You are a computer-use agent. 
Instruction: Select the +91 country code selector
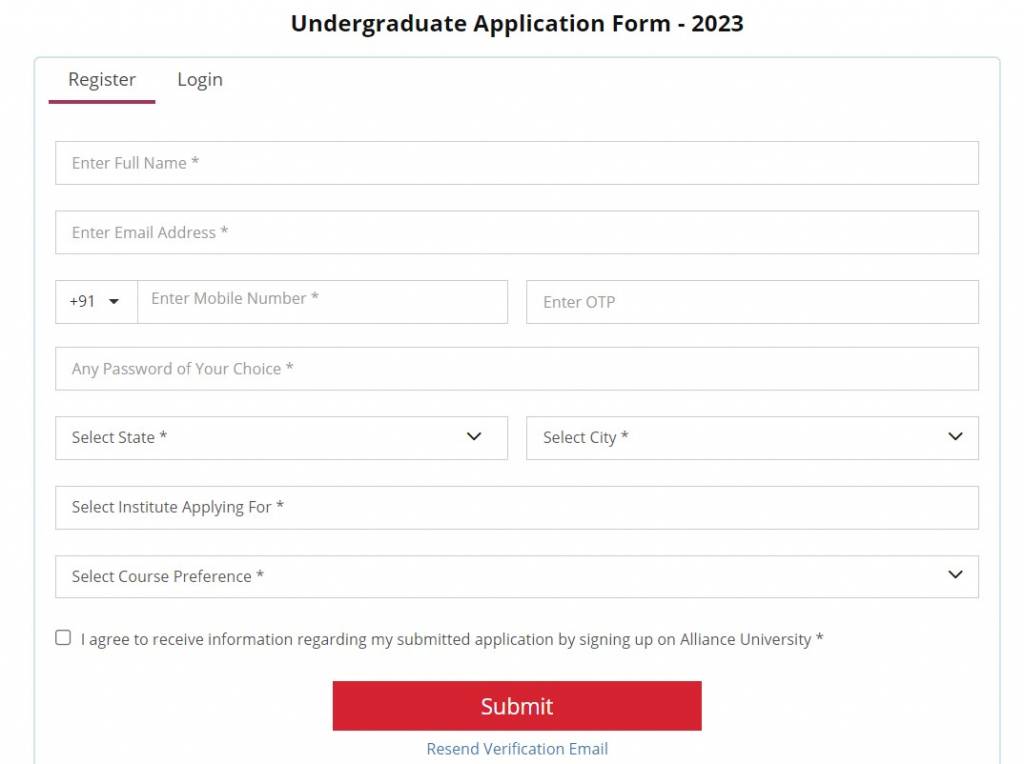tap(95, 301)
